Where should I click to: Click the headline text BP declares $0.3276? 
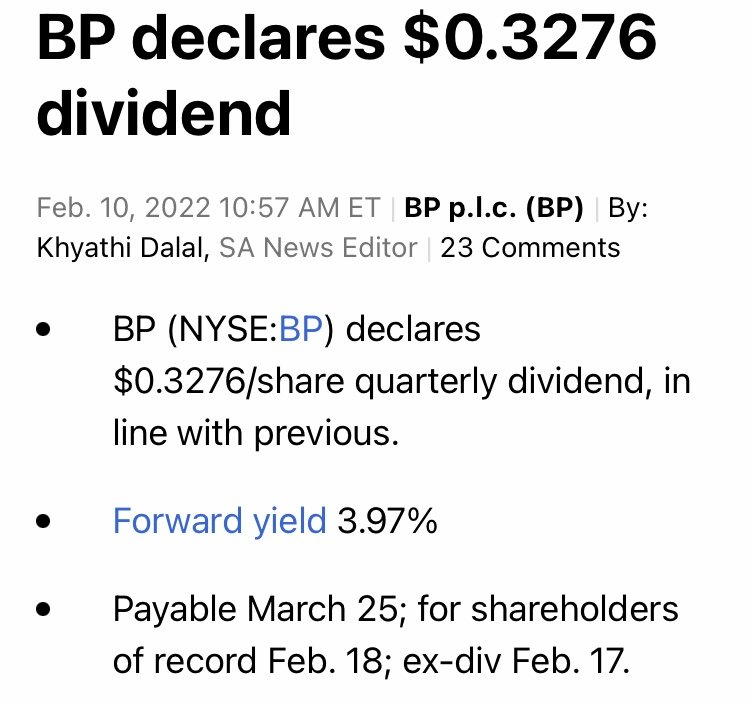[x=347, y=37]
